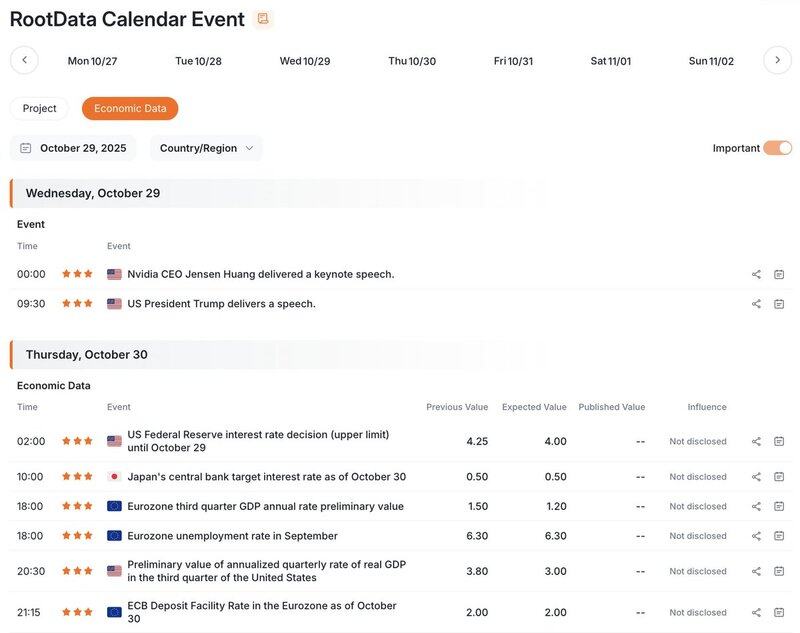This screenshot has width=800, height=633.
Task: Toggle the Important filter switch
Action: coord(777,148)
